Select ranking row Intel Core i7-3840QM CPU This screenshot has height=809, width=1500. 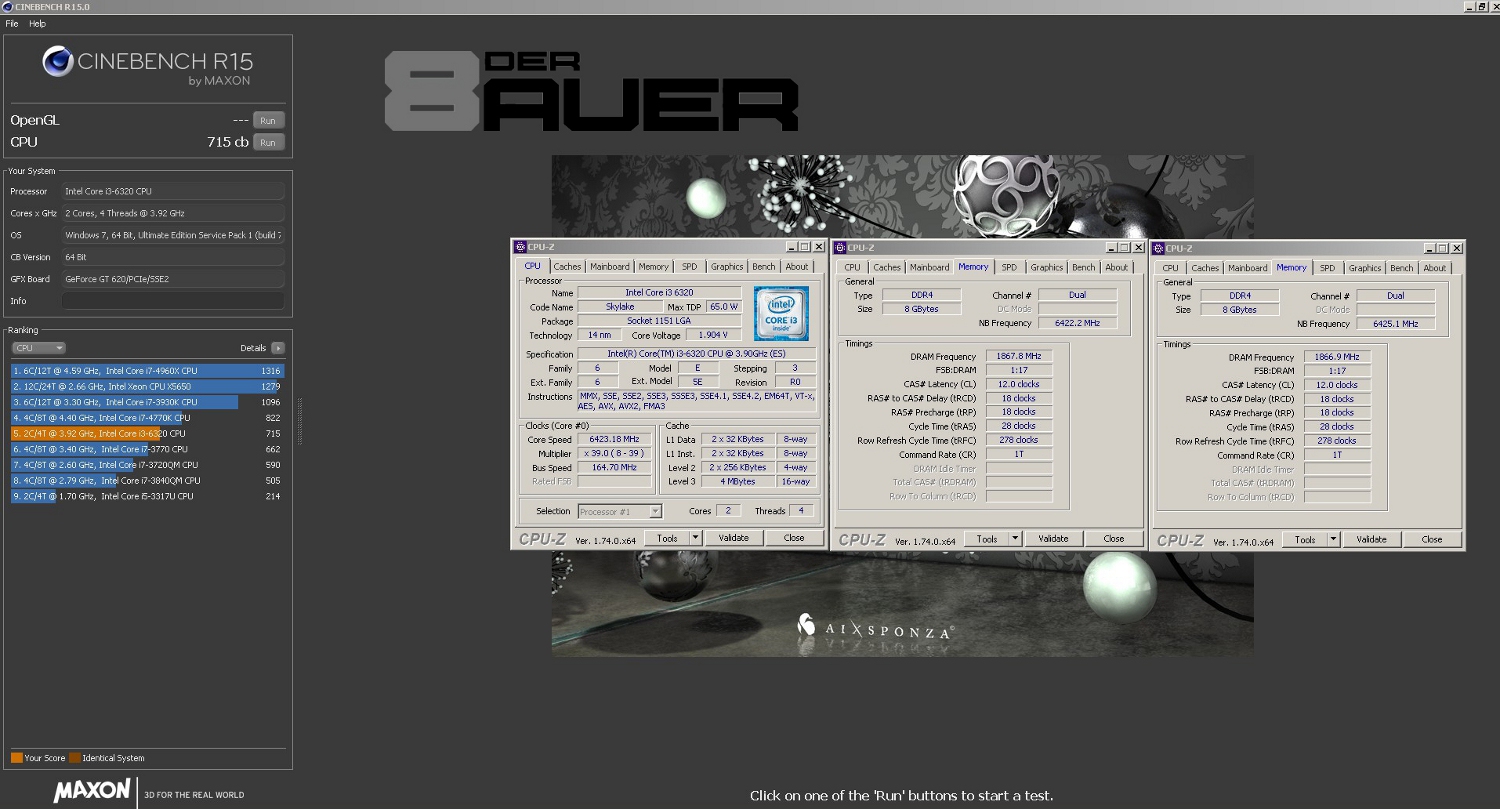pyautogui.click(x=148, y=480)
